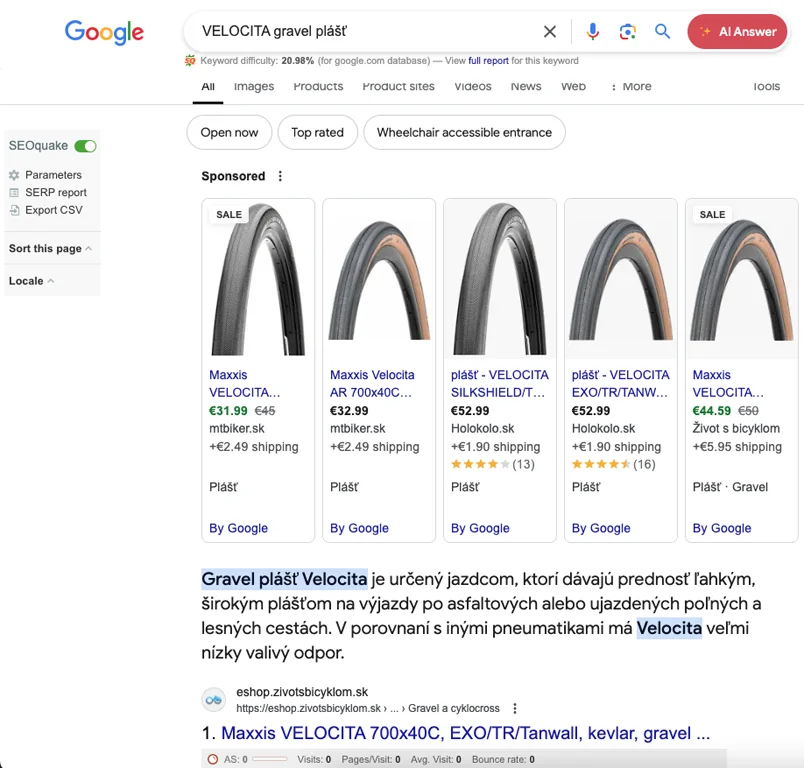804x768 pixels.
Task: Expand the Sort this page section
Action: click(x=50, y=248)
